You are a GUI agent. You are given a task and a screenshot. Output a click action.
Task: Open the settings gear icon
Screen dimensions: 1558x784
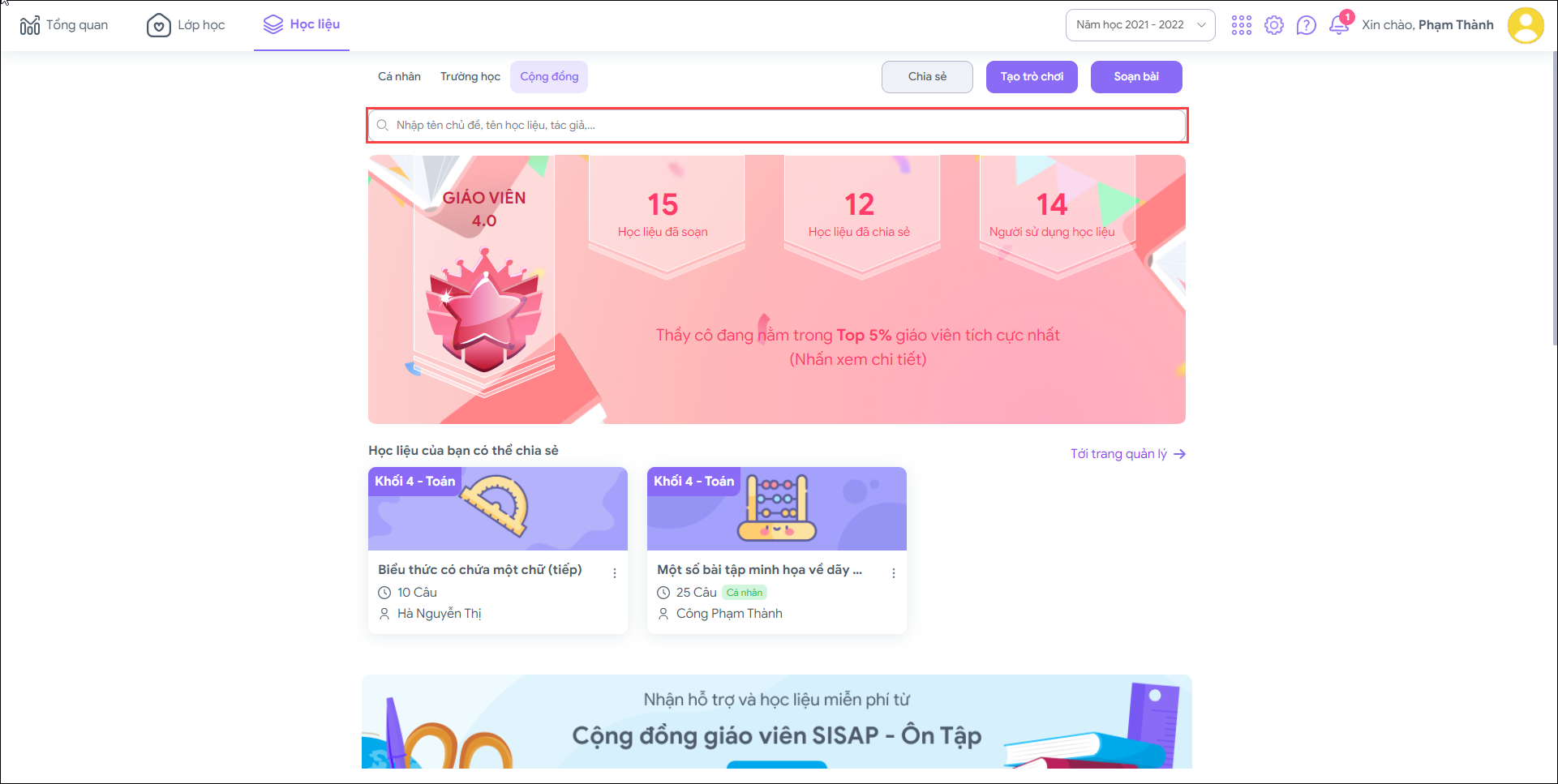[1274, 25]
